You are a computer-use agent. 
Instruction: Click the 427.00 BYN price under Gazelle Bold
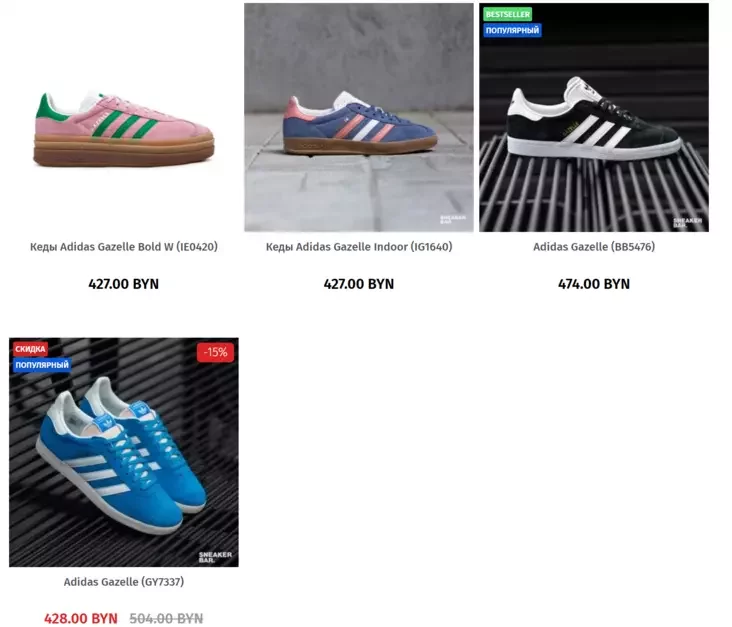124,284
